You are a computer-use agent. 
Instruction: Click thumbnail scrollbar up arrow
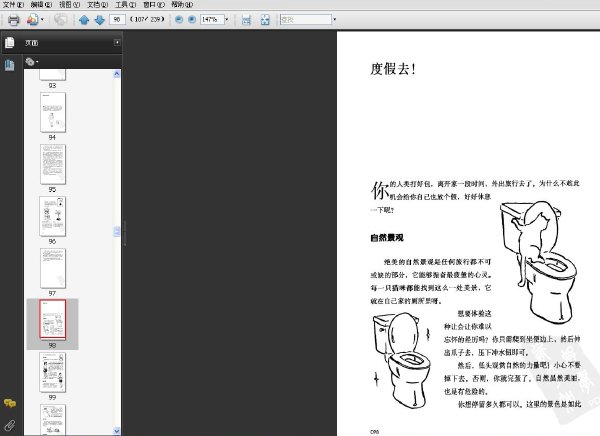[x=117, y=74]
